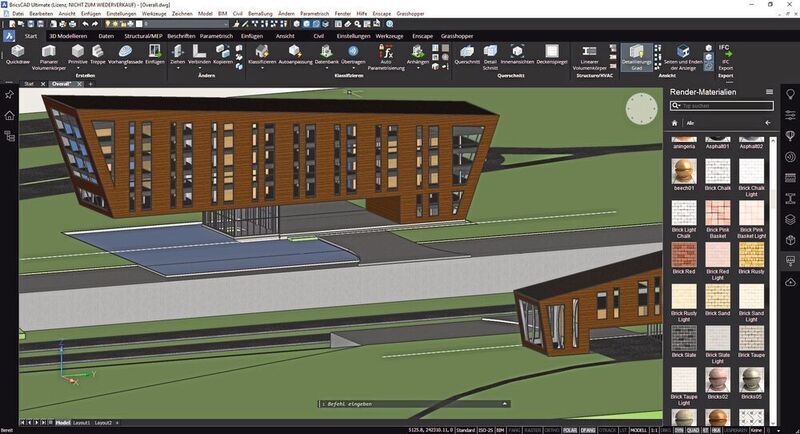The image size is (800, 434).
Task: Switch to the Structural/MEP ribbon tab
Action: coord(142,34)
